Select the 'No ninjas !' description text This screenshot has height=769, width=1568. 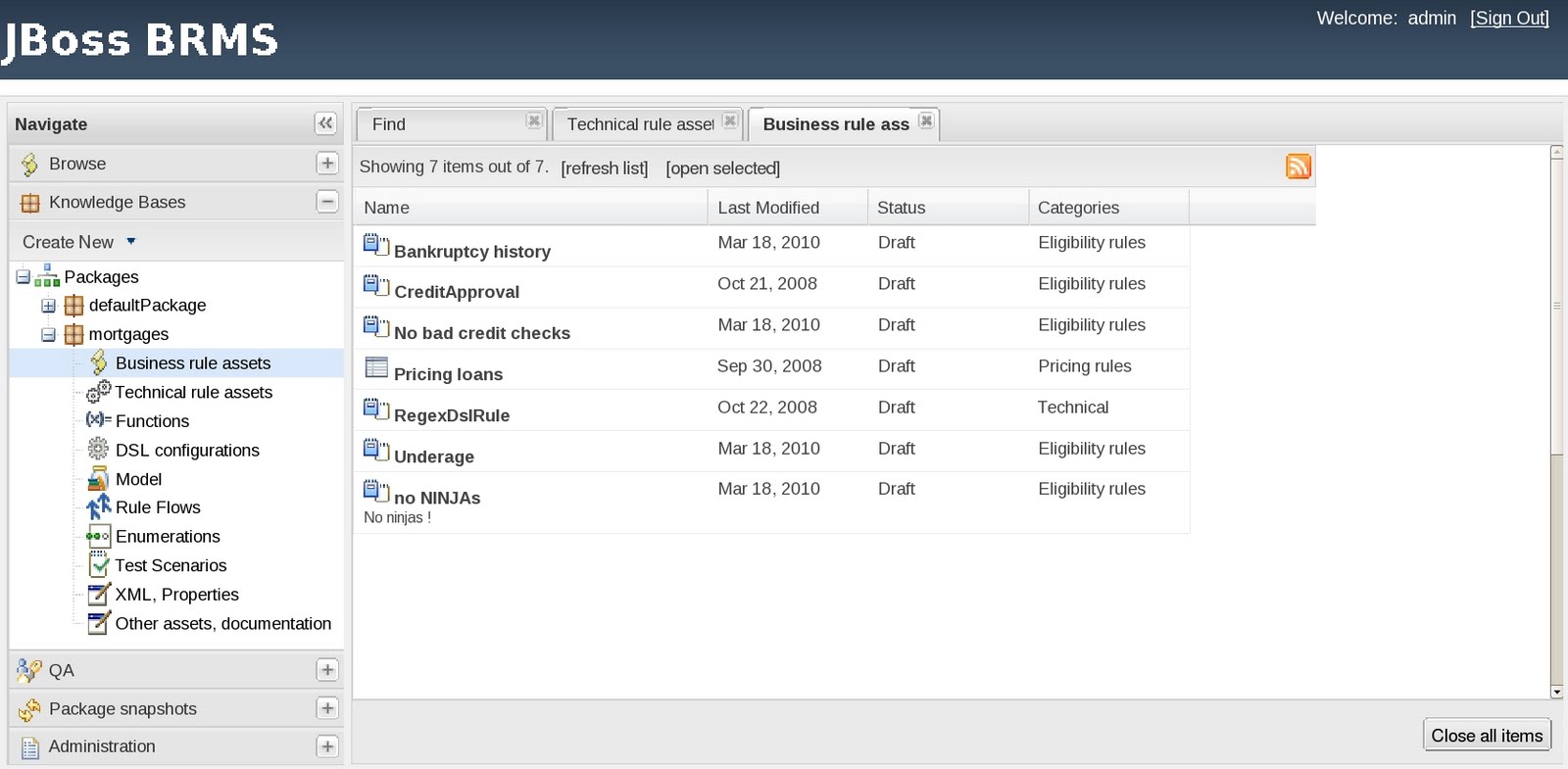pos(397,517)
